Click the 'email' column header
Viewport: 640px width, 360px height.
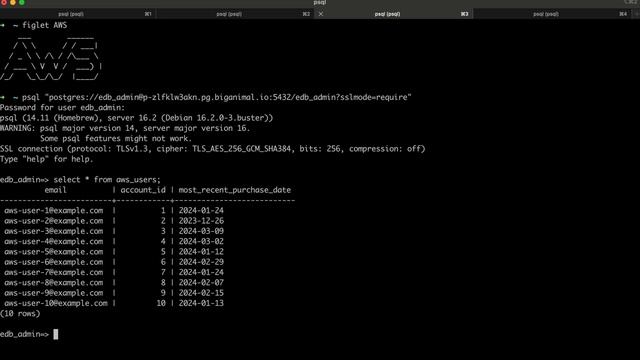pyautogui.click(x=56, y=190)
